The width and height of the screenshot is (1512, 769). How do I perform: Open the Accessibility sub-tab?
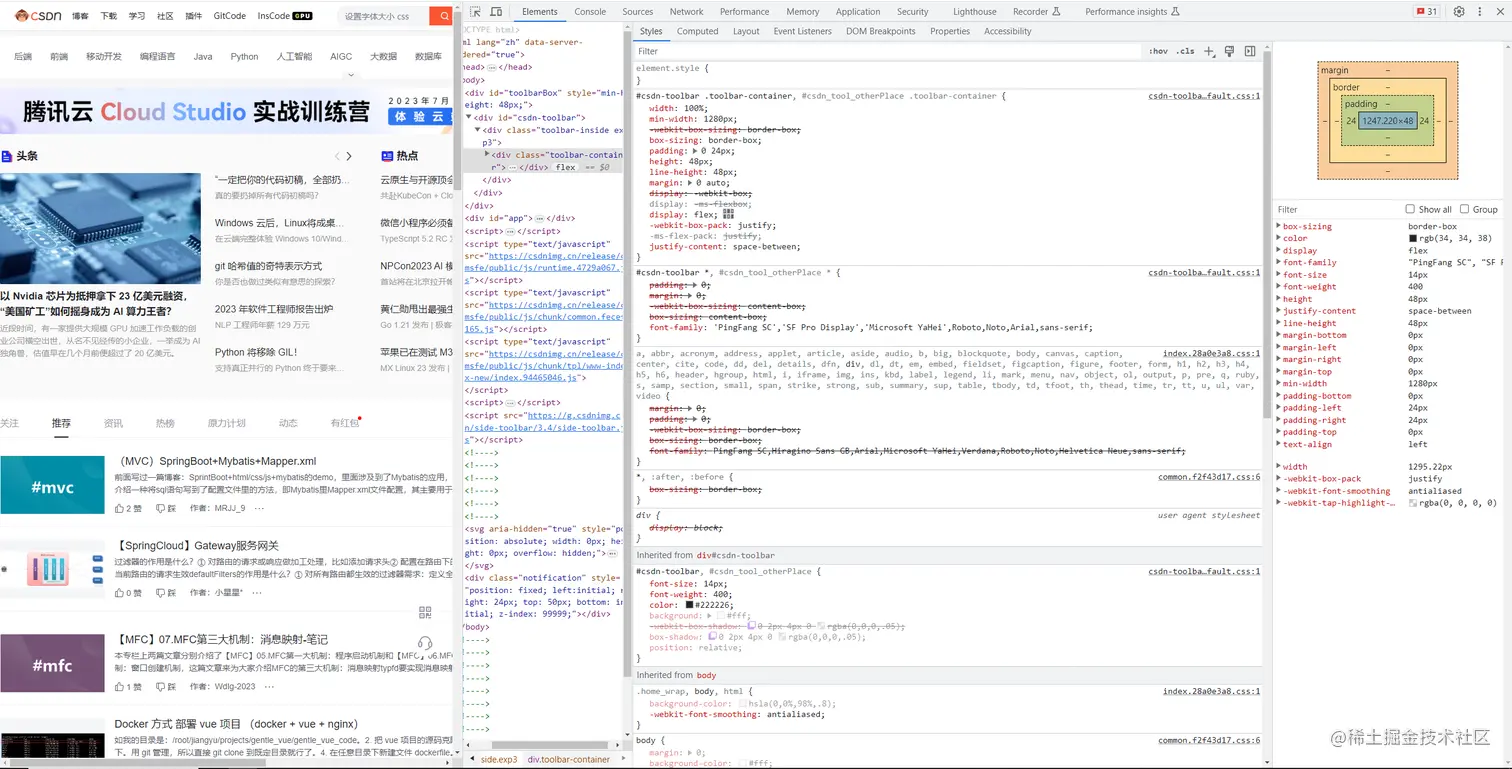point(1007,31)
